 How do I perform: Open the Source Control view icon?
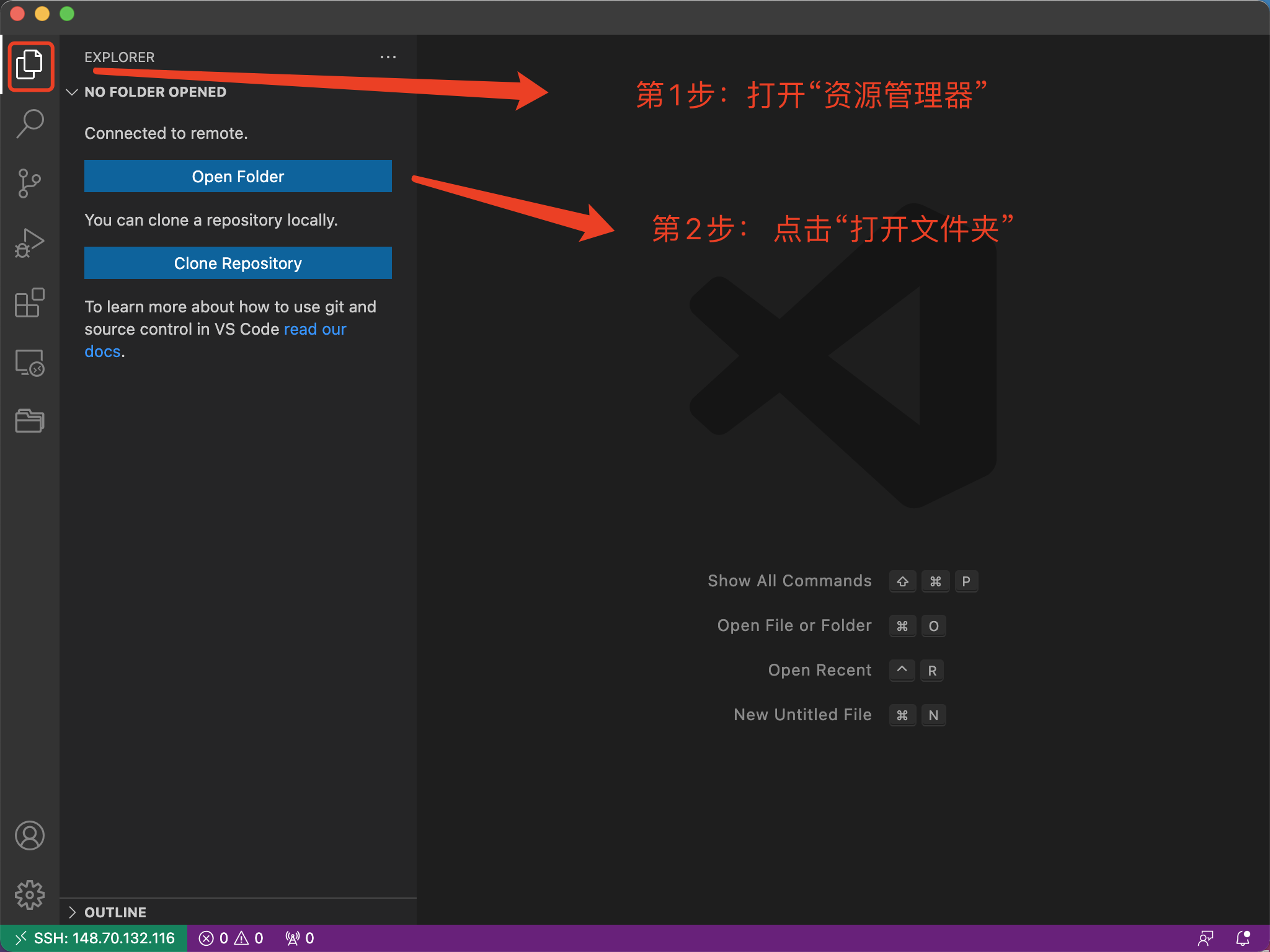[30, 183]
